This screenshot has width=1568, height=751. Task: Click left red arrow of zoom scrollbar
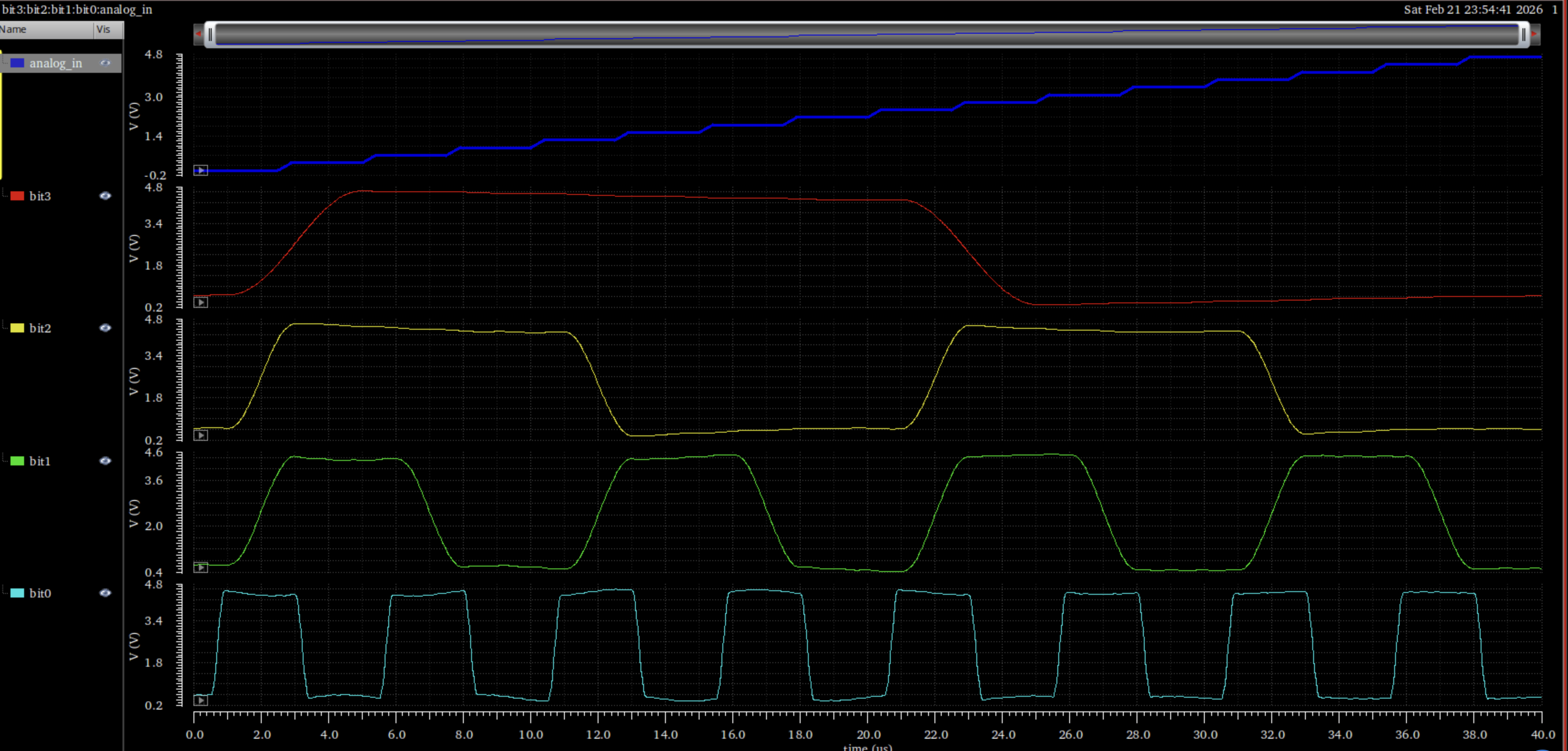(198, 35)
